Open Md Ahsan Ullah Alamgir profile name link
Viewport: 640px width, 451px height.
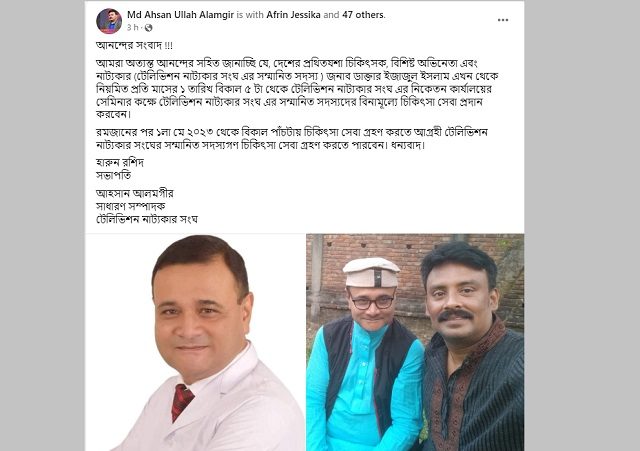click(180, 15)
